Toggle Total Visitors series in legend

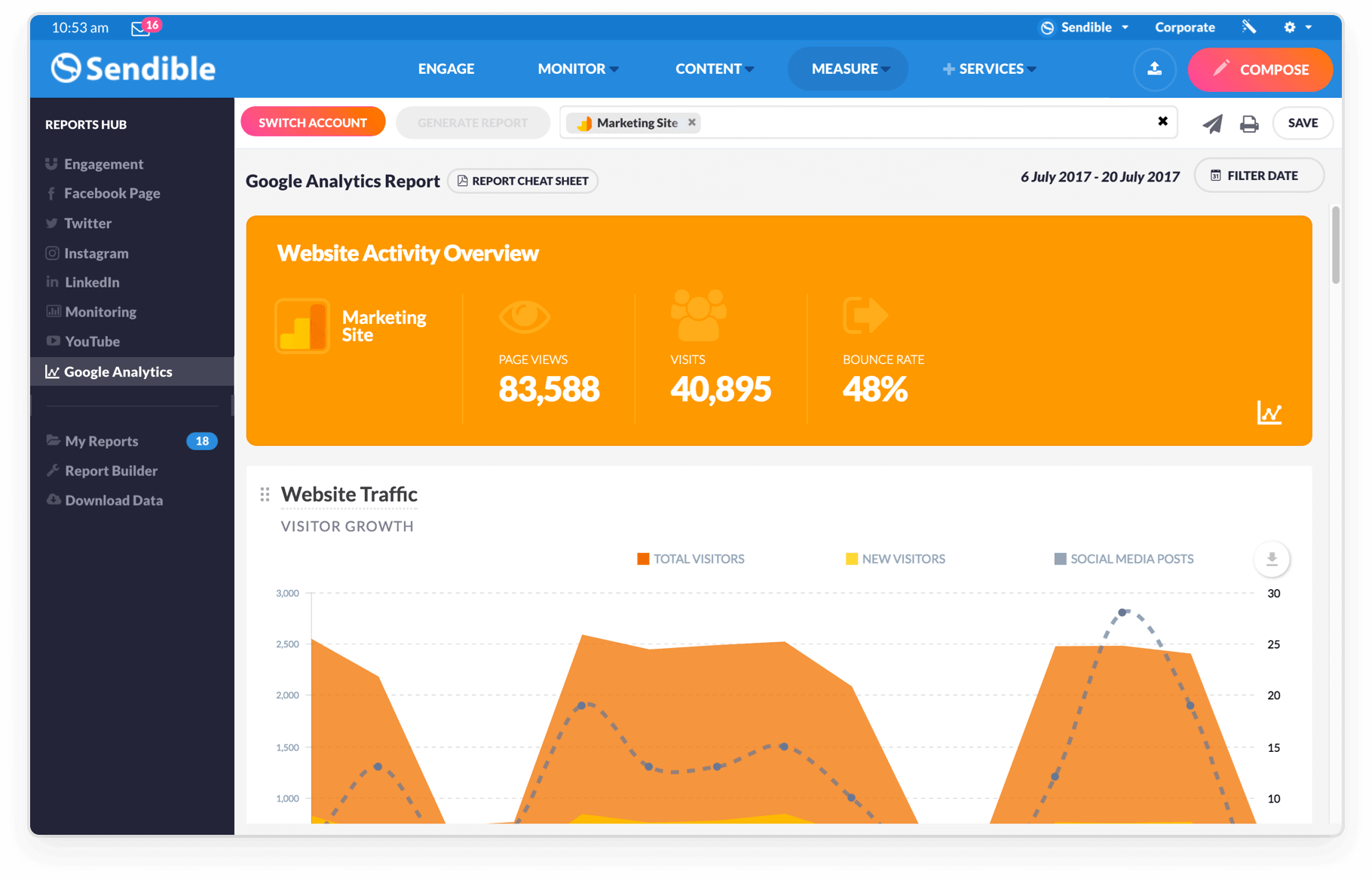coord(691,559)
